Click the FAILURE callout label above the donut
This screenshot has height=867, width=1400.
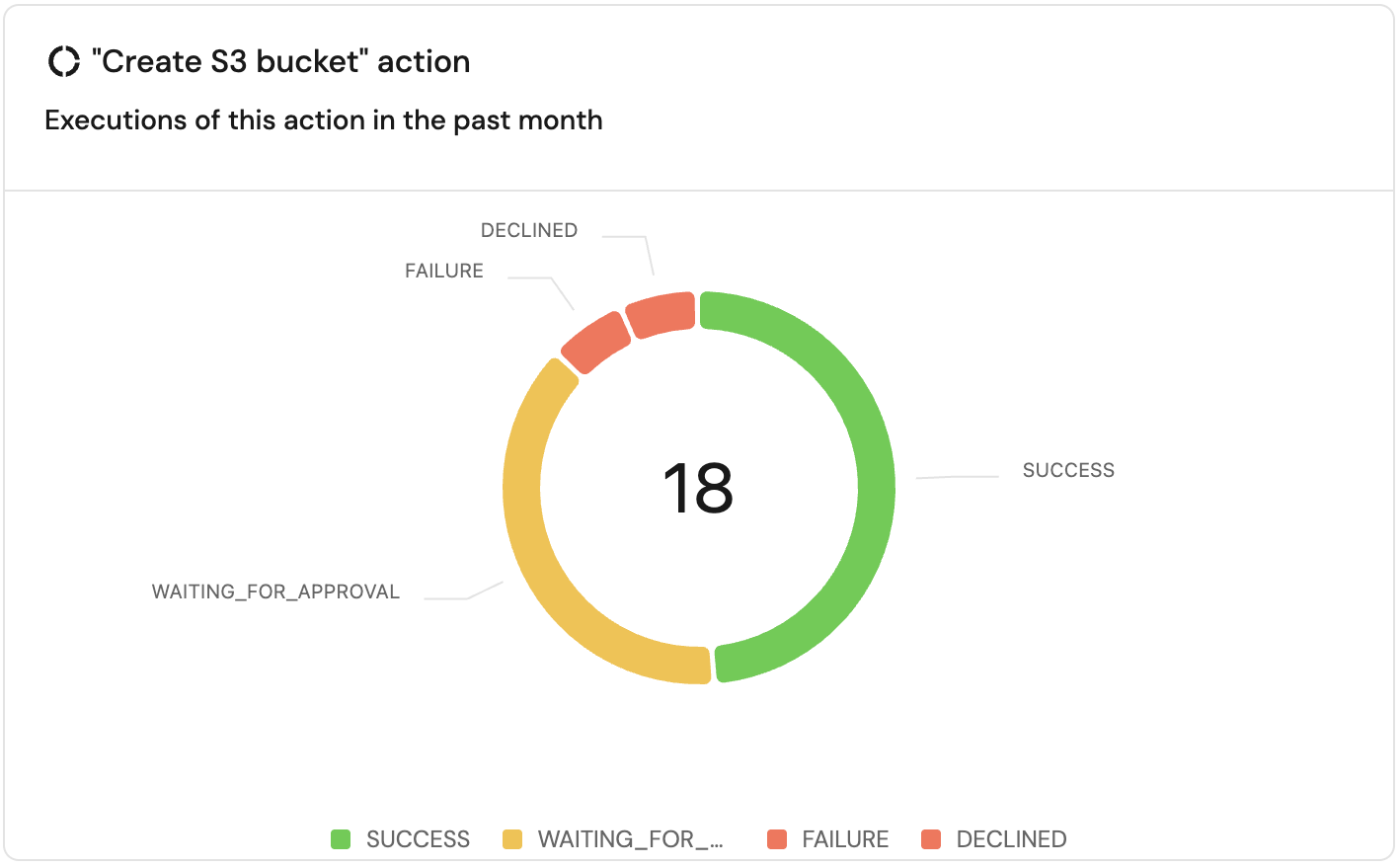coord(444,271)
